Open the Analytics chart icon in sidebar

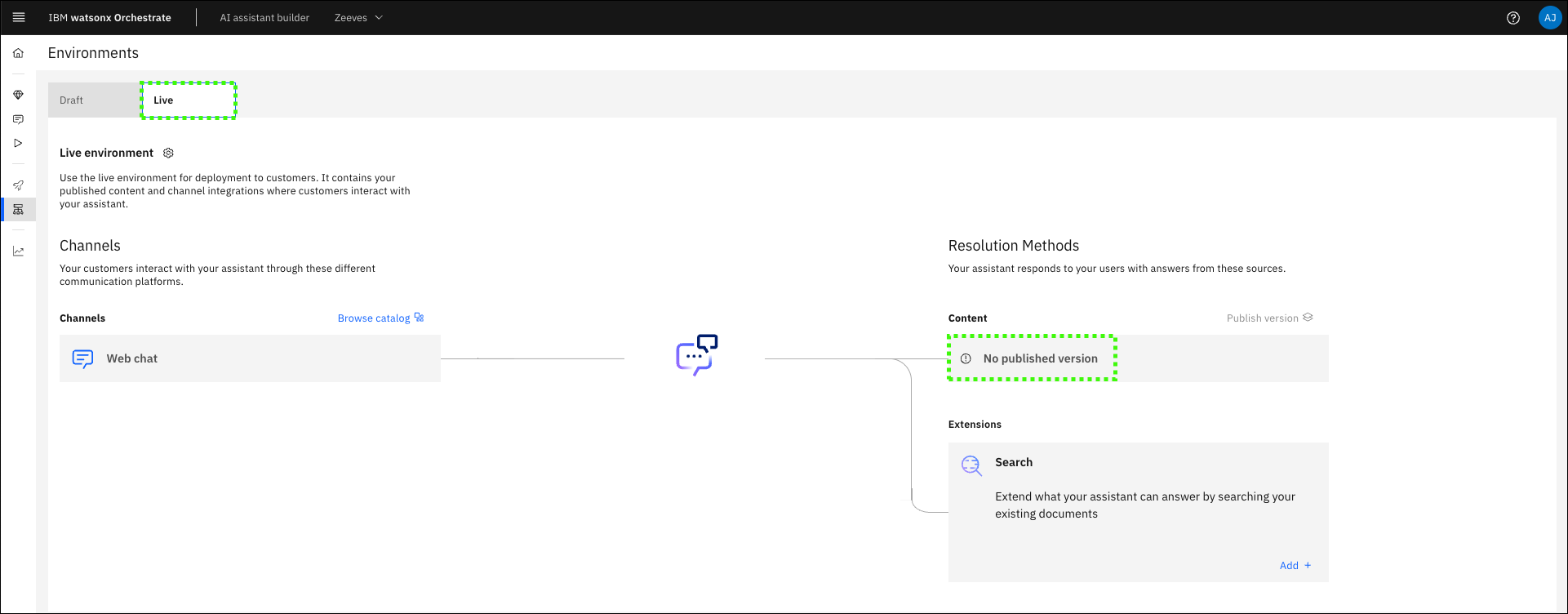tap(18, 251)
